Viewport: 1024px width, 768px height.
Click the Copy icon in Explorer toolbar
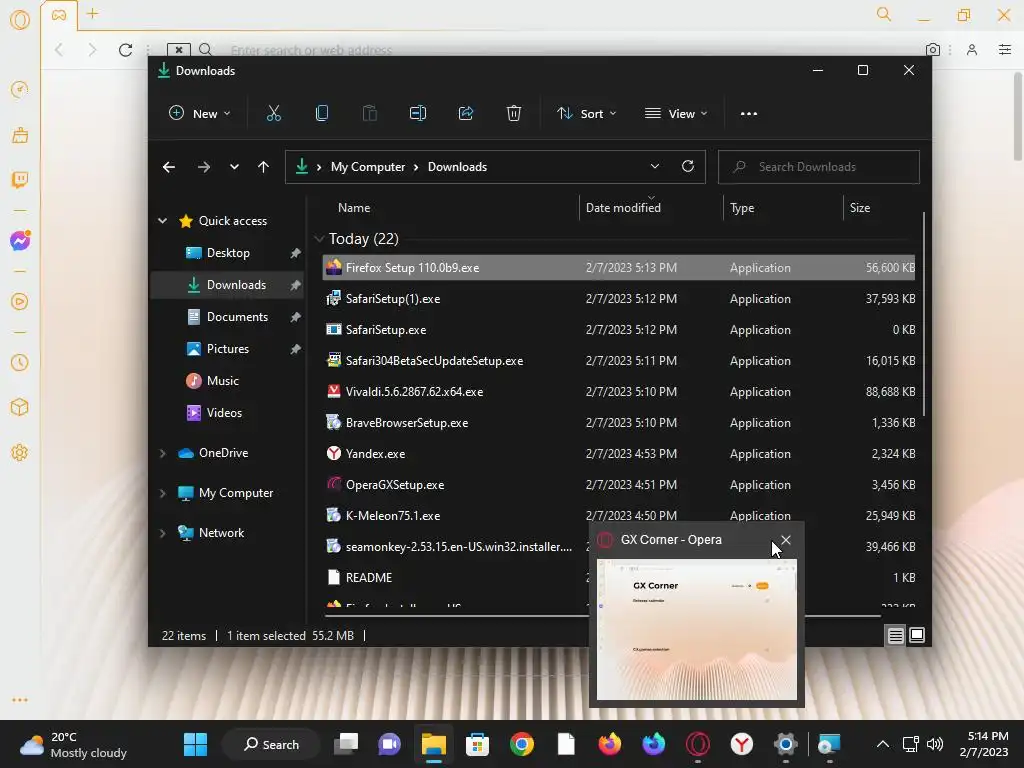point(322,114)
